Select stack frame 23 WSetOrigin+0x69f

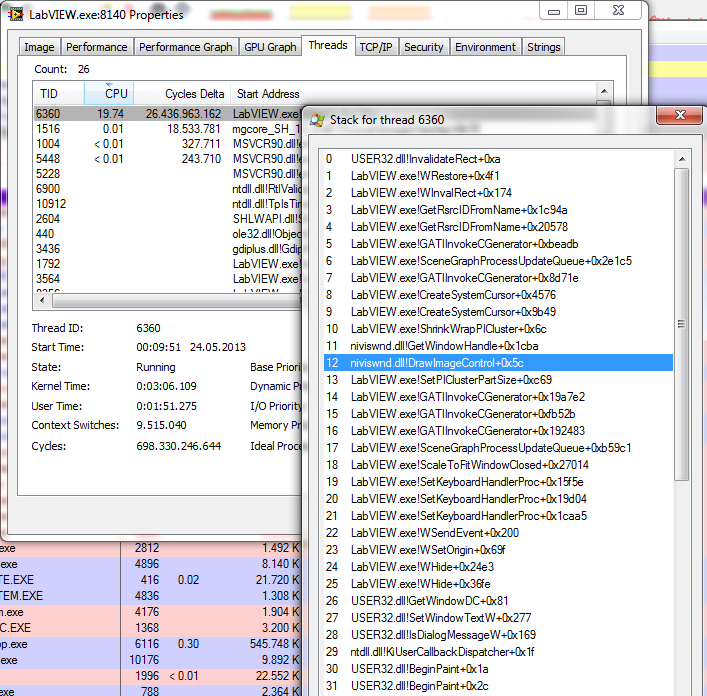pyautogui.click(x=498, y=550)
